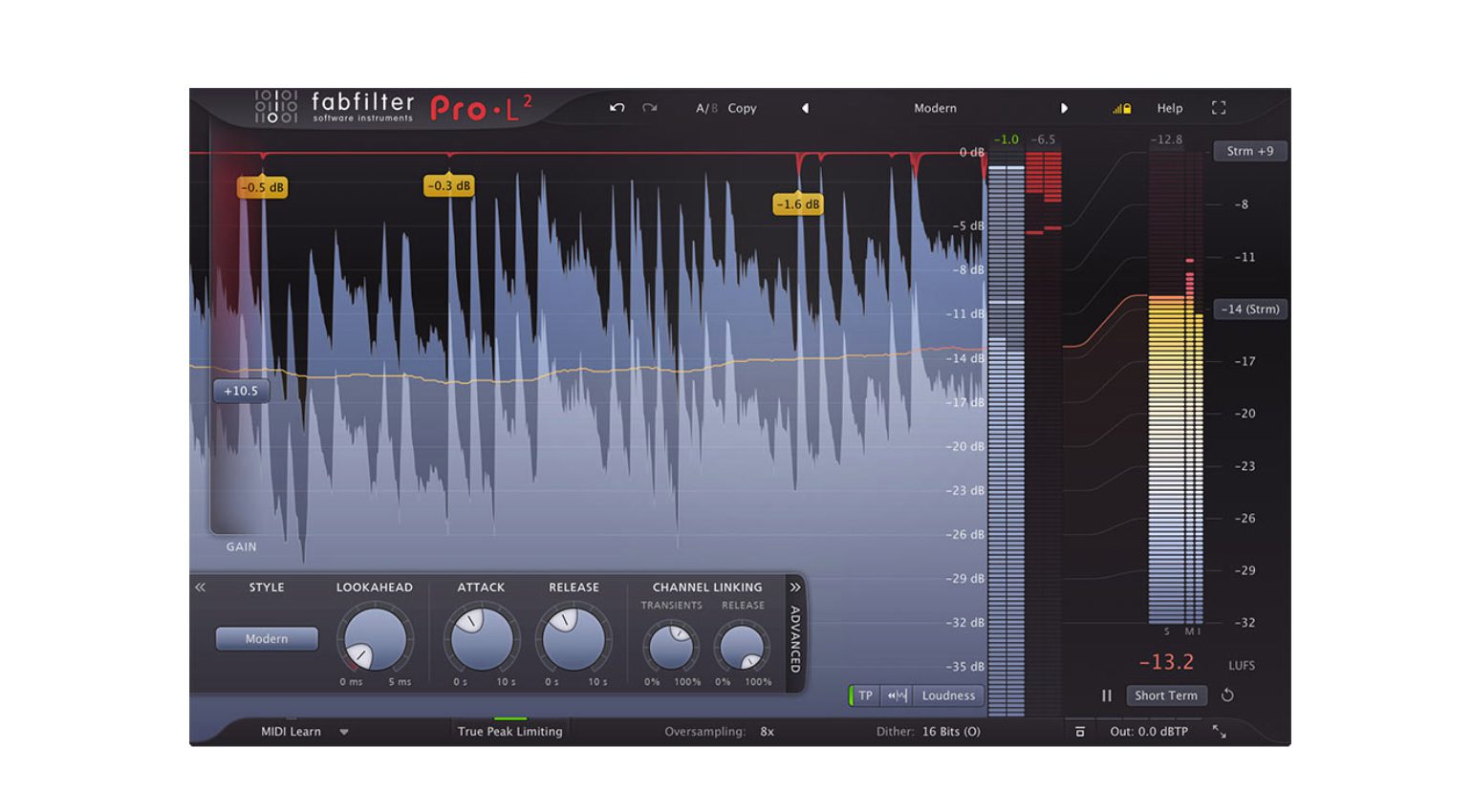Viewport: 1472px width, 812px height.
Task: Select the Modern limiting style
Action: point(266,639)
